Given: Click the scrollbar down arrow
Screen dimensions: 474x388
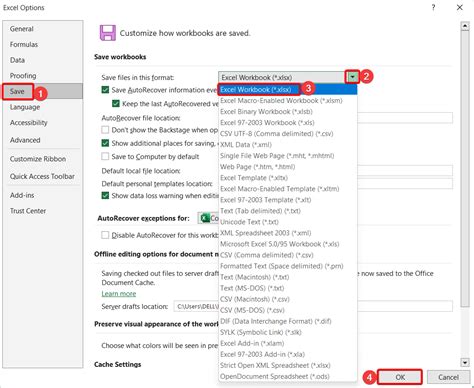Looking at the screenshot, I should [x=465, y=362].
